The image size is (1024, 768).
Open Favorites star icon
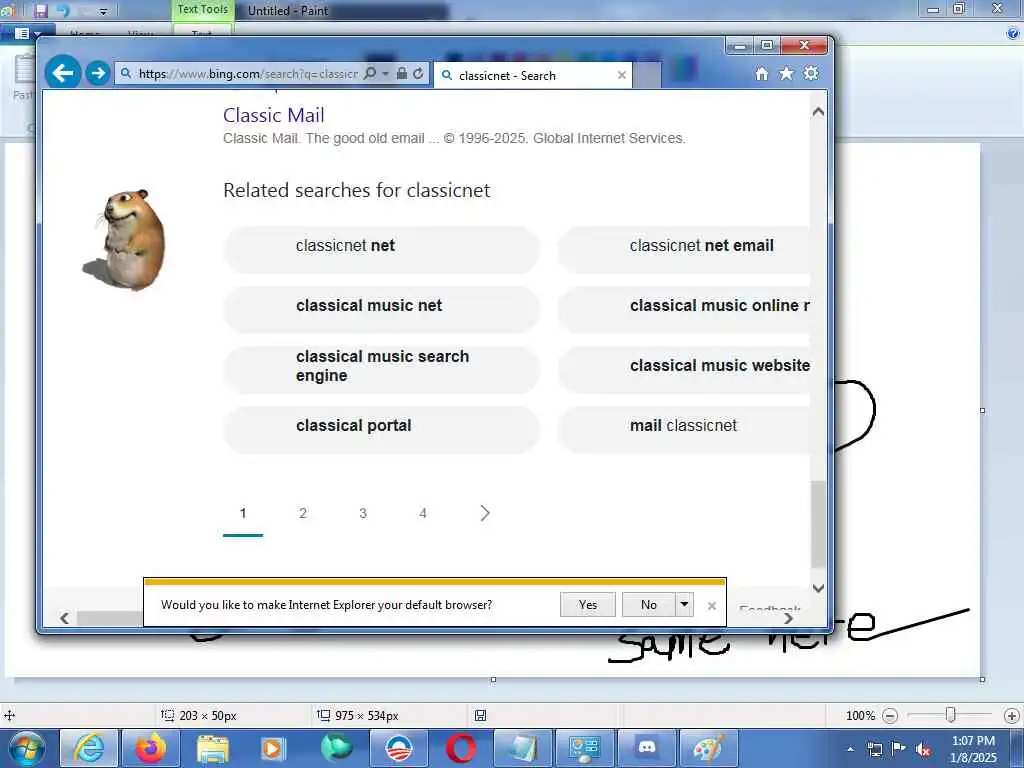(x=786, y=73)
